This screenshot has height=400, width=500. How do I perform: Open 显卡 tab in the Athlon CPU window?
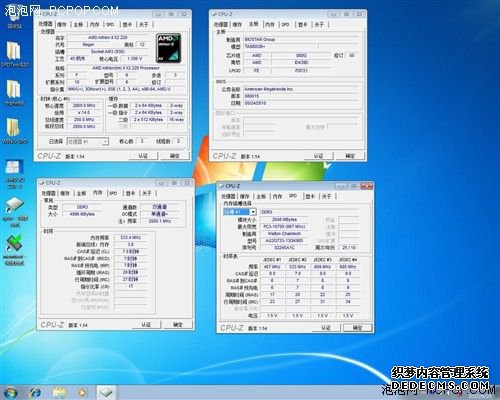tap(127, 24)
